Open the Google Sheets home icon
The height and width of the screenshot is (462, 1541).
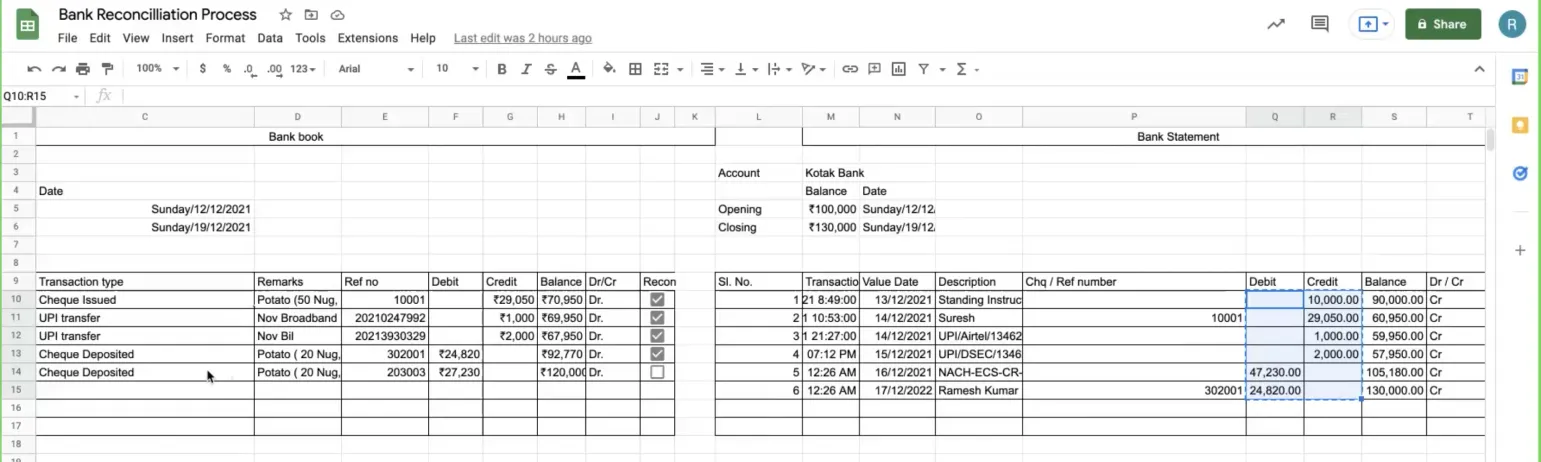[x=27, y=24]
